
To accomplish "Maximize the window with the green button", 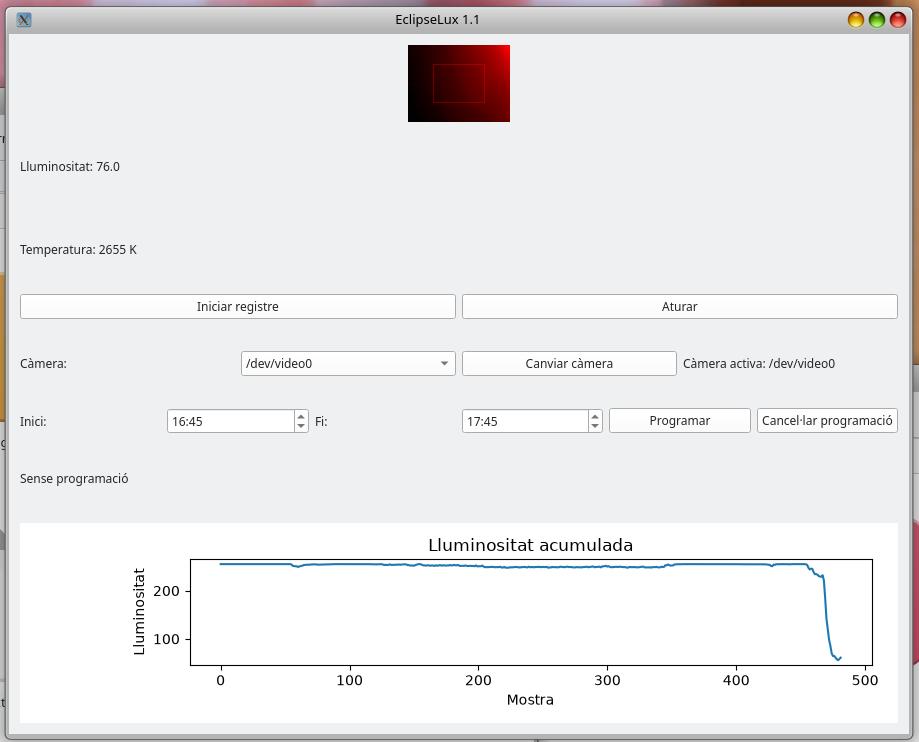I will point(877,20).
